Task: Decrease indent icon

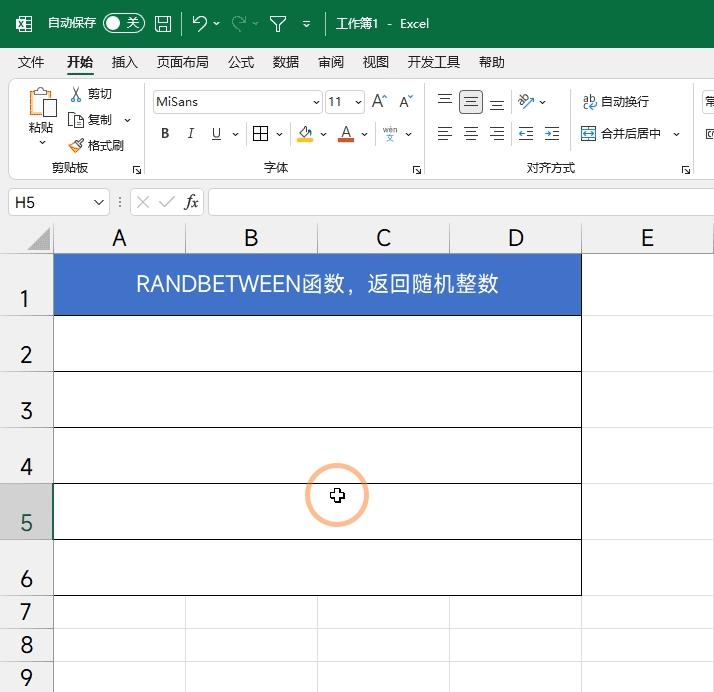Action: (525, 133)
